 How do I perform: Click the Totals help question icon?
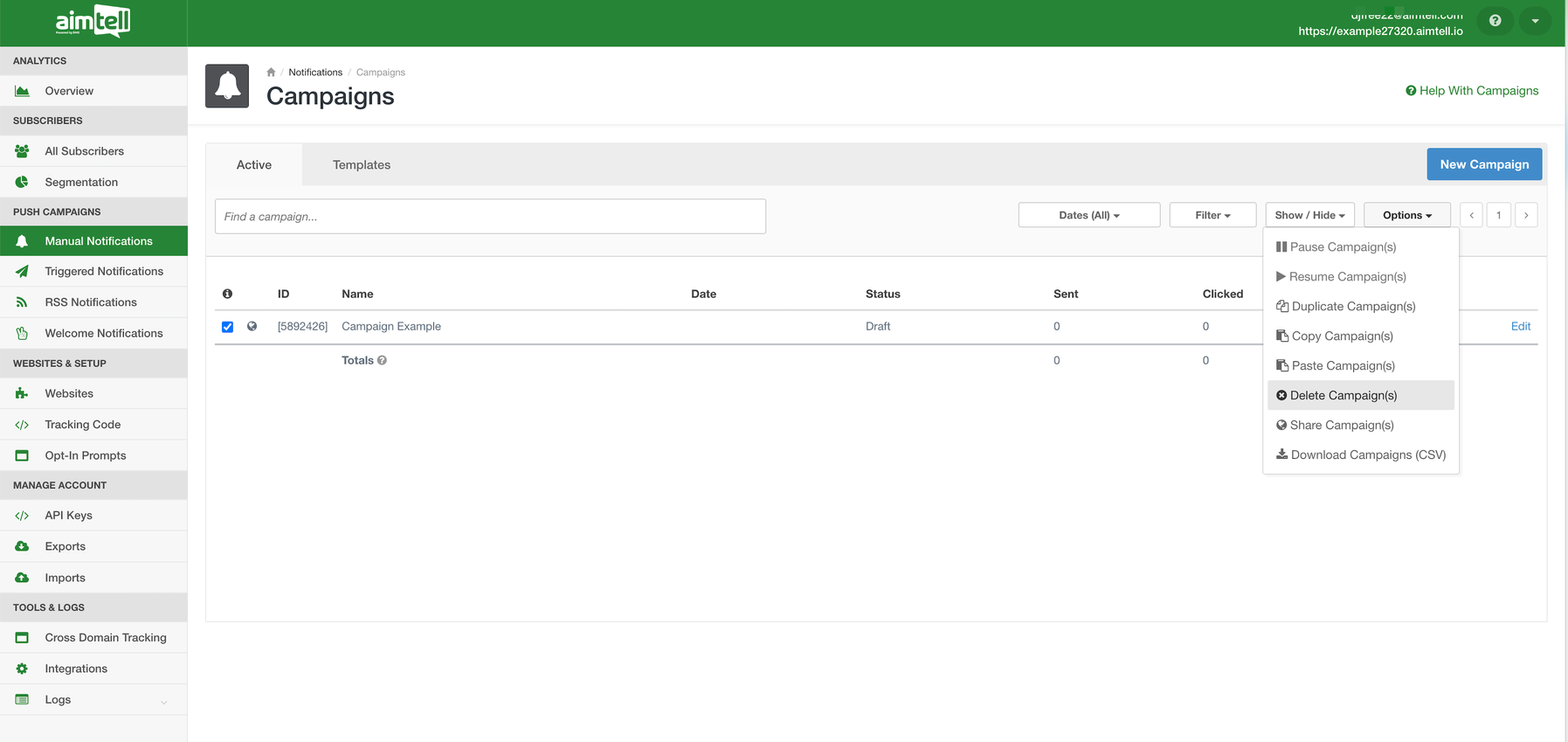(x=382, y=361)
